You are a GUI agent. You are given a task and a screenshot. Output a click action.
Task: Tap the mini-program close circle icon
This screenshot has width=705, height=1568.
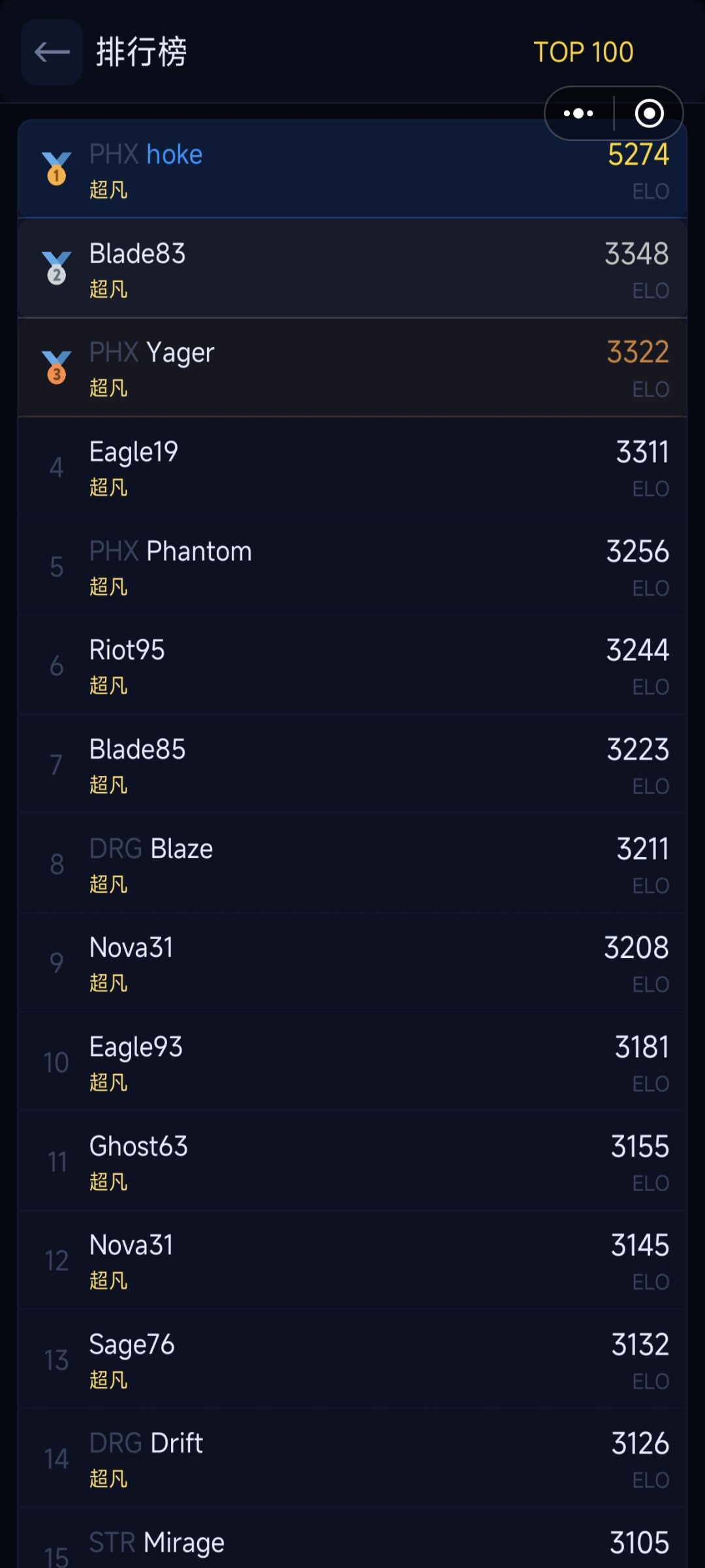649,114
